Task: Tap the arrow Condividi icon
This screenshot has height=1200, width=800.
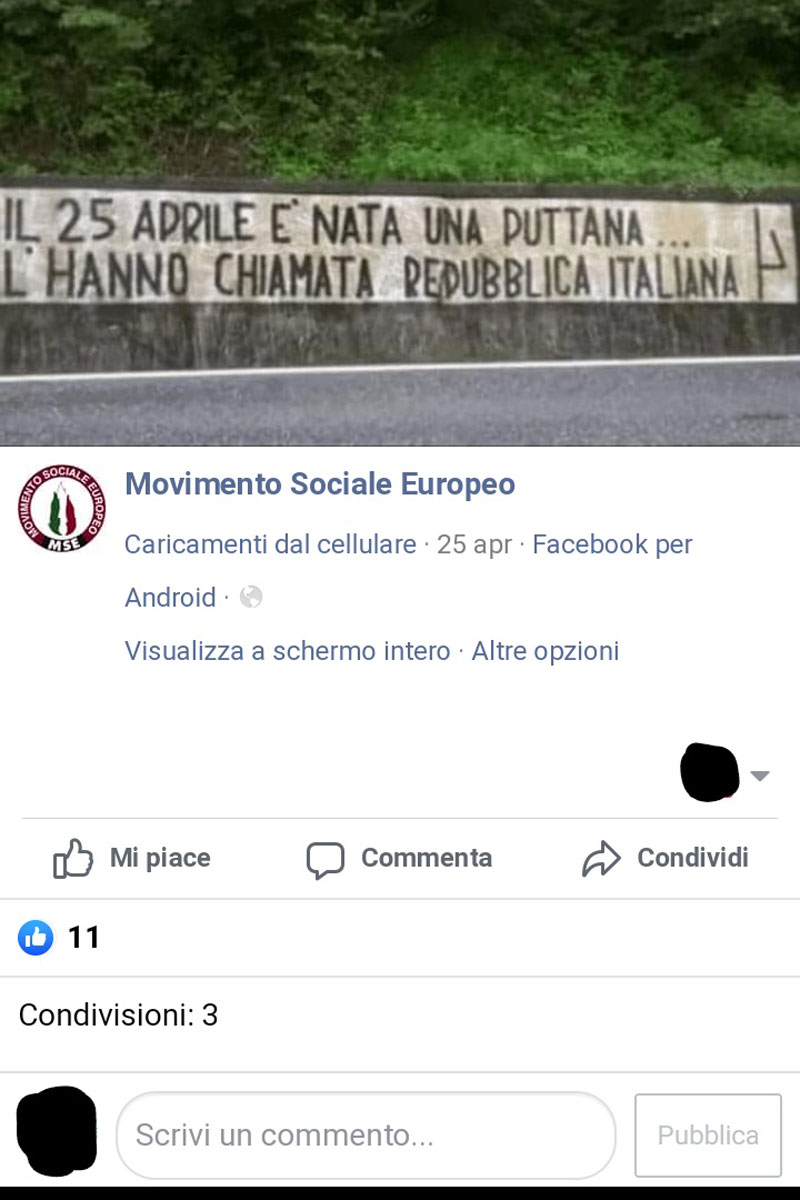Action: (601, 858)
